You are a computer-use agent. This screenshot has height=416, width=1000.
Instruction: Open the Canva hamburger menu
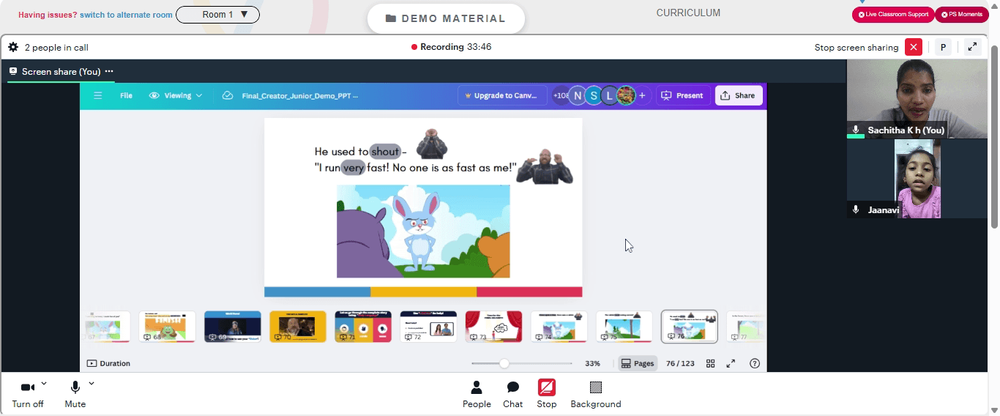(x=98, y=96)
